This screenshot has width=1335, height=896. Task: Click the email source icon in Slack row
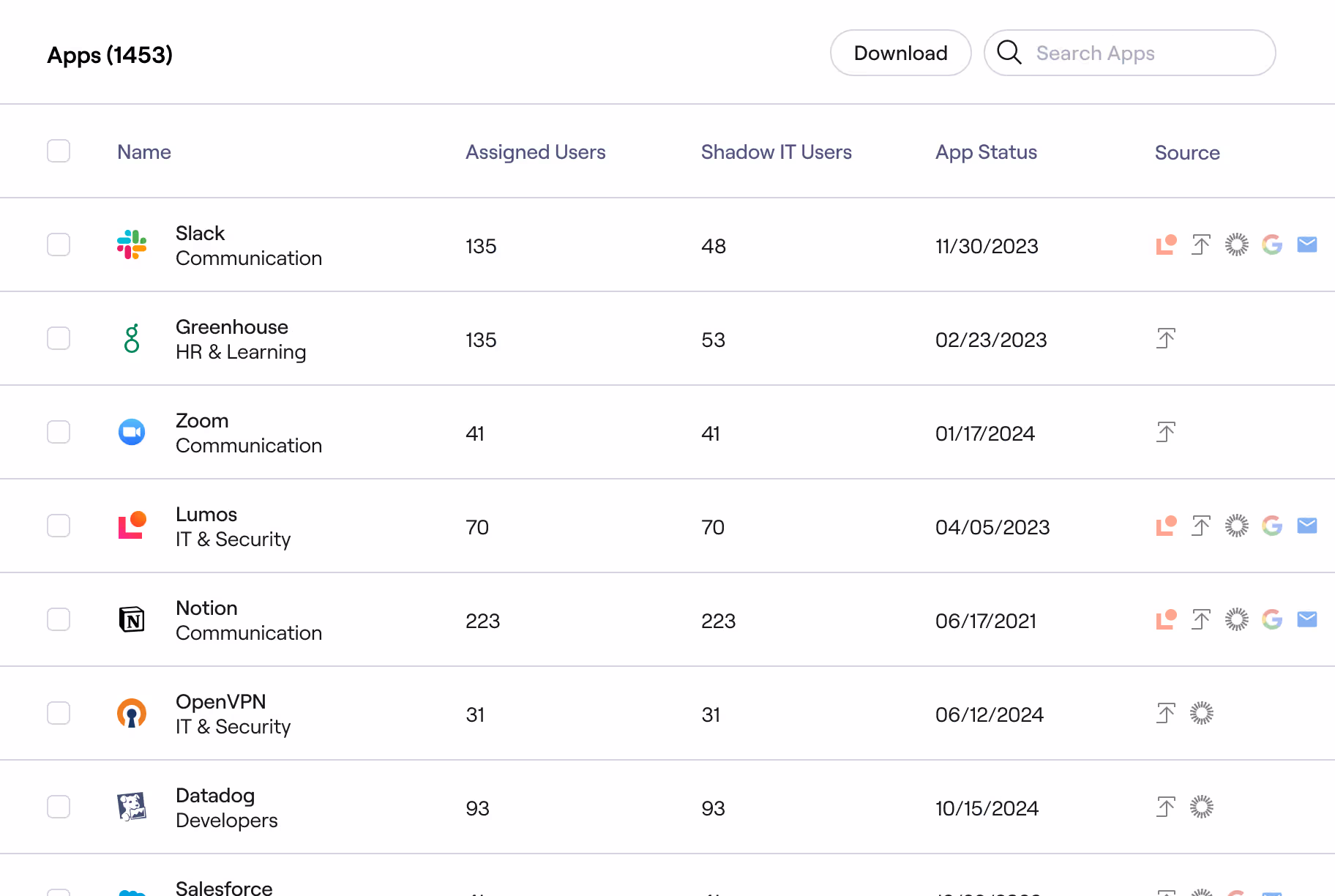(x=1307, y=244)
